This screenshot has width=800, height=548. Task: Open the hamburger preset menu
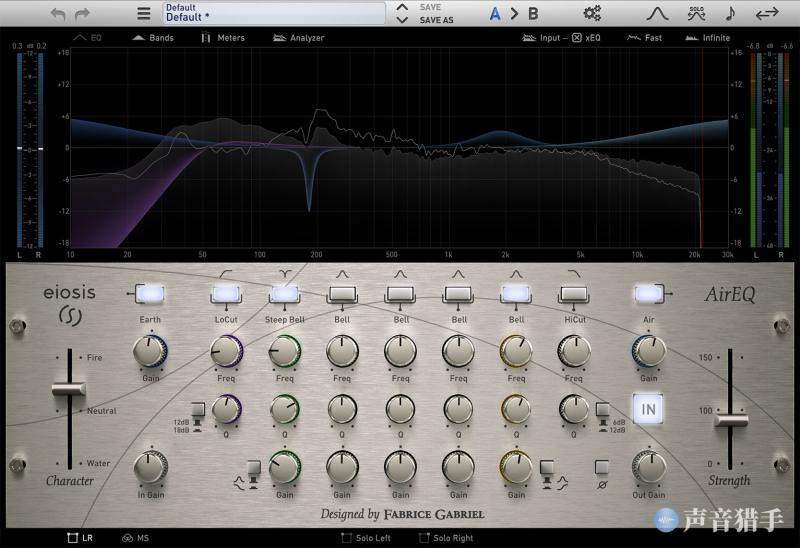coord(144,13)
